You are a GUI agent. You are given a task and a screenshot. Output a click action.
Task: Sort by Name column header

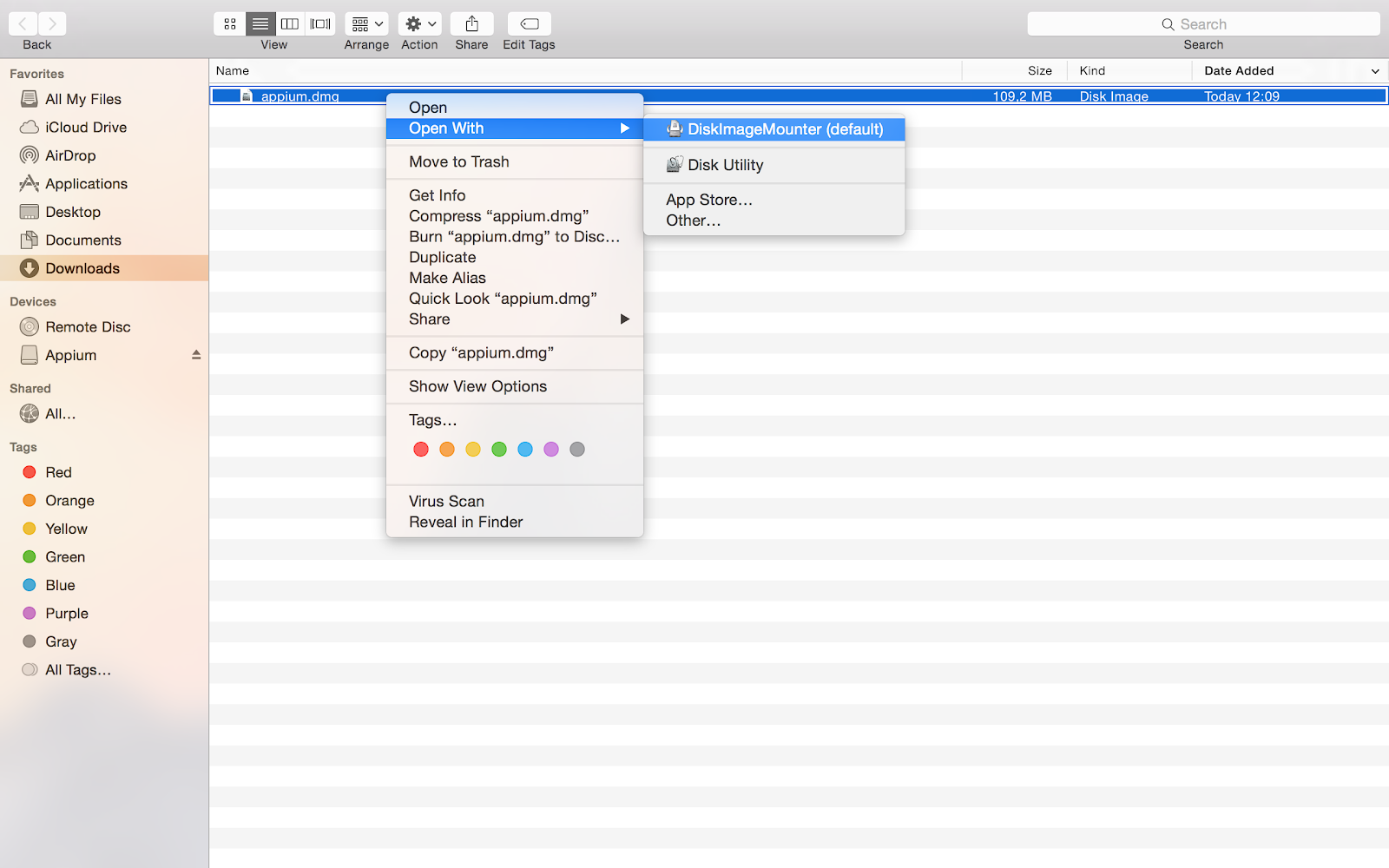pyautogui.click(x=585, y=71)
